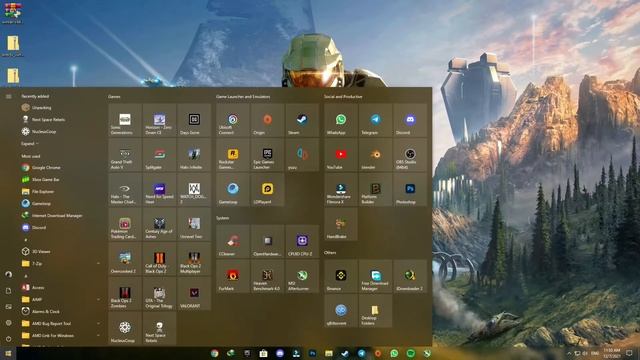Launch the Ubisoft Connect tile

[233, 120]
